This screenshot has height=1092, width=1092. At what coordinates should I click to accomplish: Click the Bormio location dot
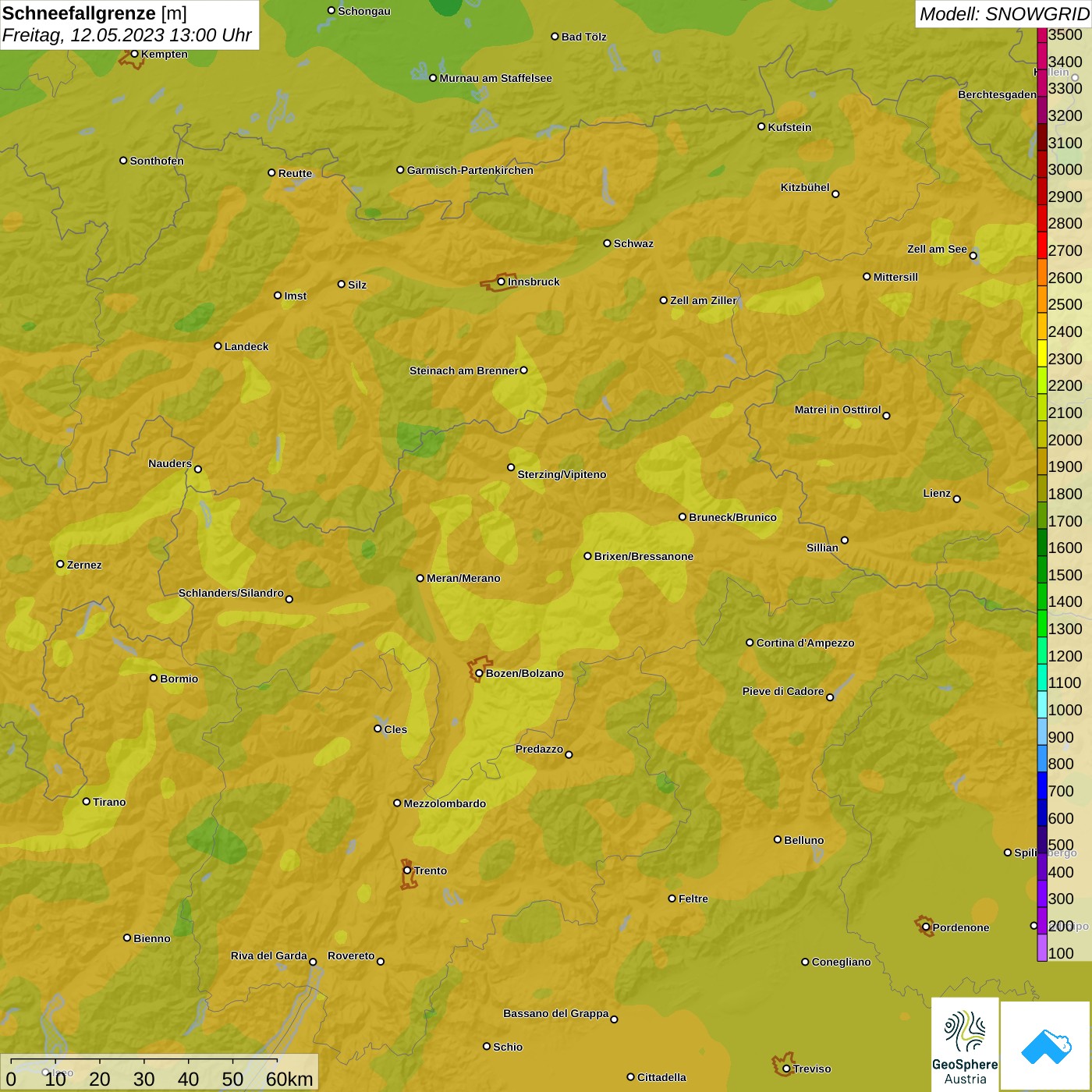[x=154, y=678]
